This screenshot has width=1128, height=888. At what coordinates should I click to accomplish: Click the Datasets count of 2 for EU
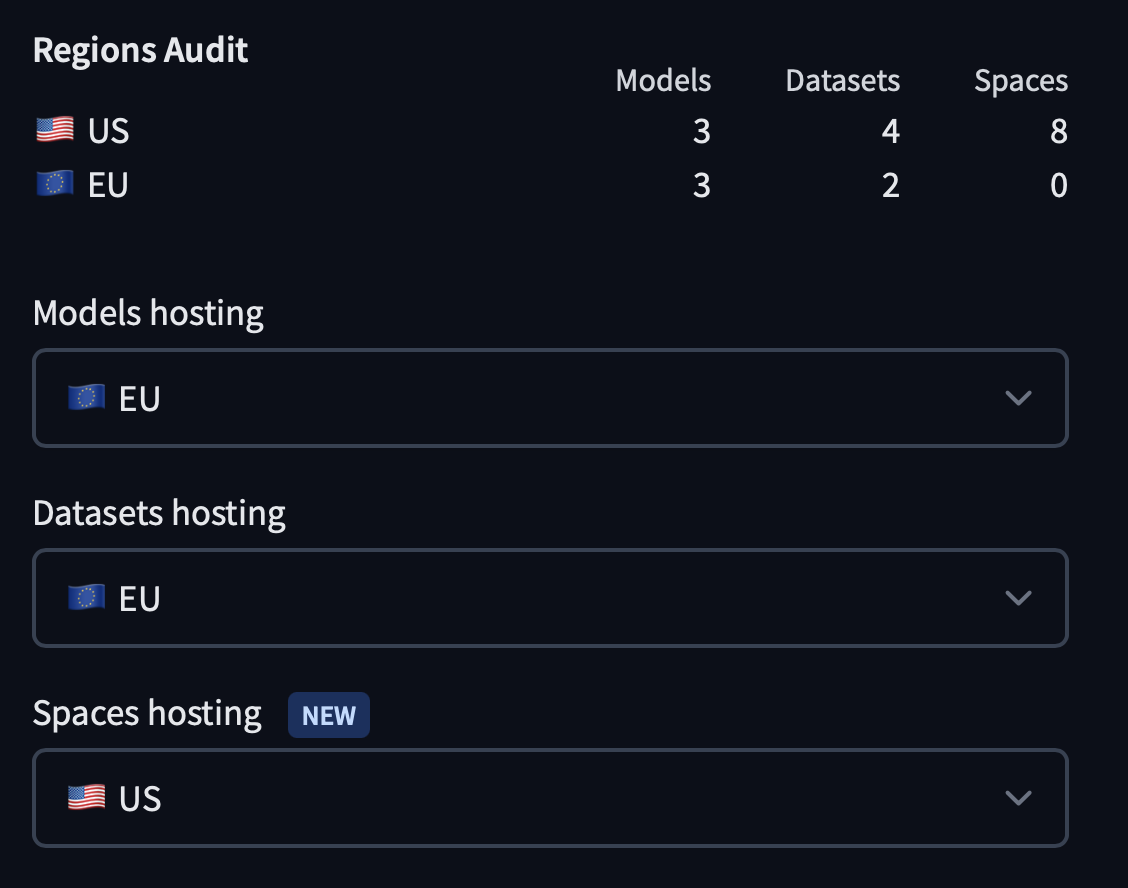[891, 184]
